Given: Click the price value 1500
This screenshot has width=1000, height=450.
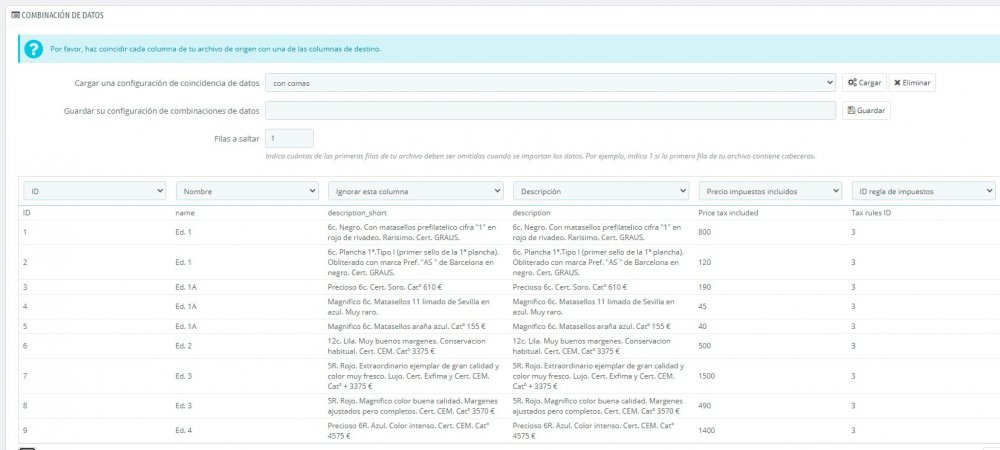Looking at the screenshot, I should coord(707,376).
